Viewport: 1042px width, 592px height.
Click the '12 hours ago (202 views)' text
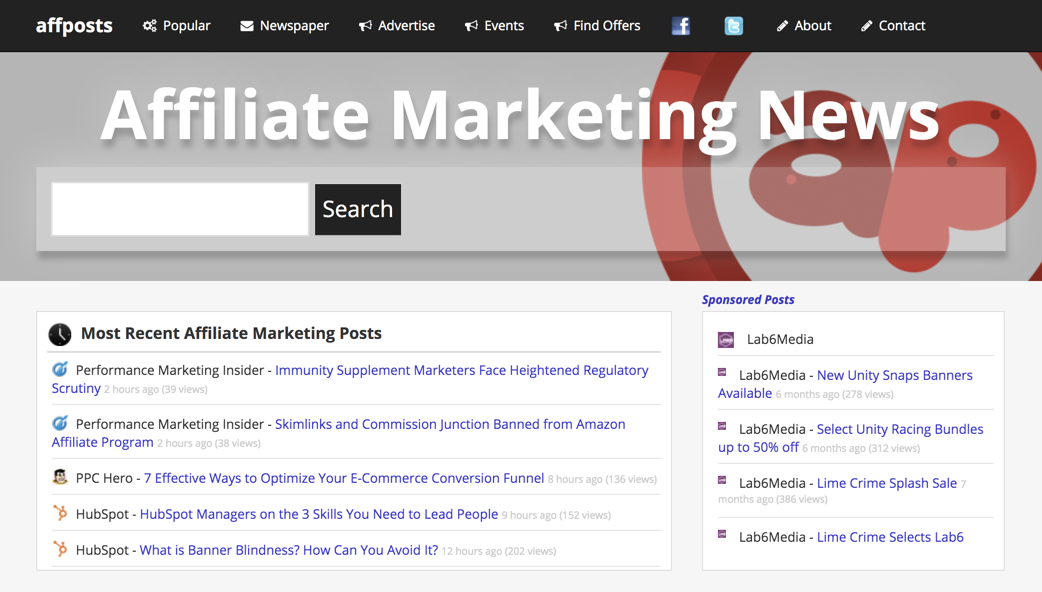tap(499, 551)
